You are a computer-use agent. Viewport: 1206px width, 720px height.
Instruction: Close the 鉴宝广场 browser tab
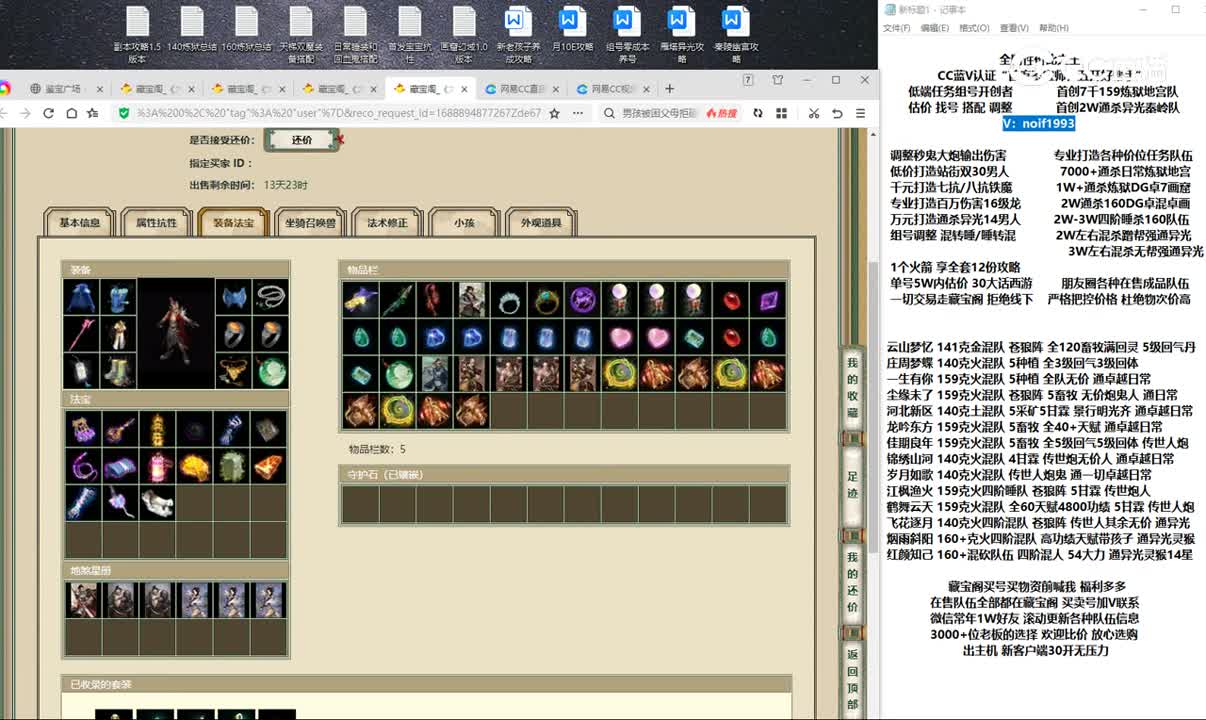[x=101, y=89]
